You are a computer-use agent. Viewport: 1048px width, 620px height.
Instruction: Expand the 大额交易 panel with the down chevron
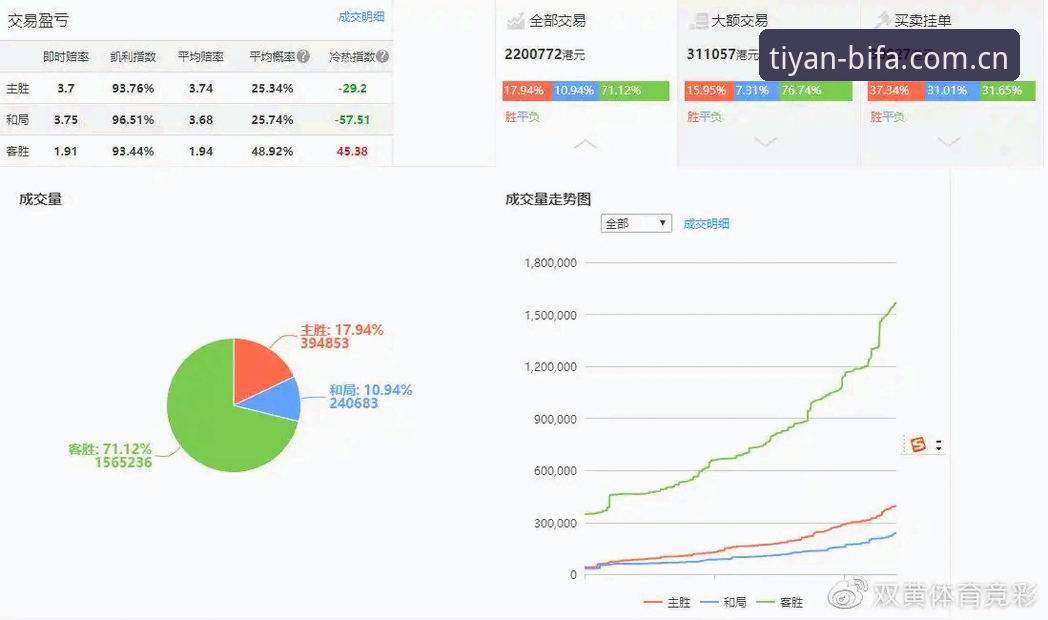point(766,142)
